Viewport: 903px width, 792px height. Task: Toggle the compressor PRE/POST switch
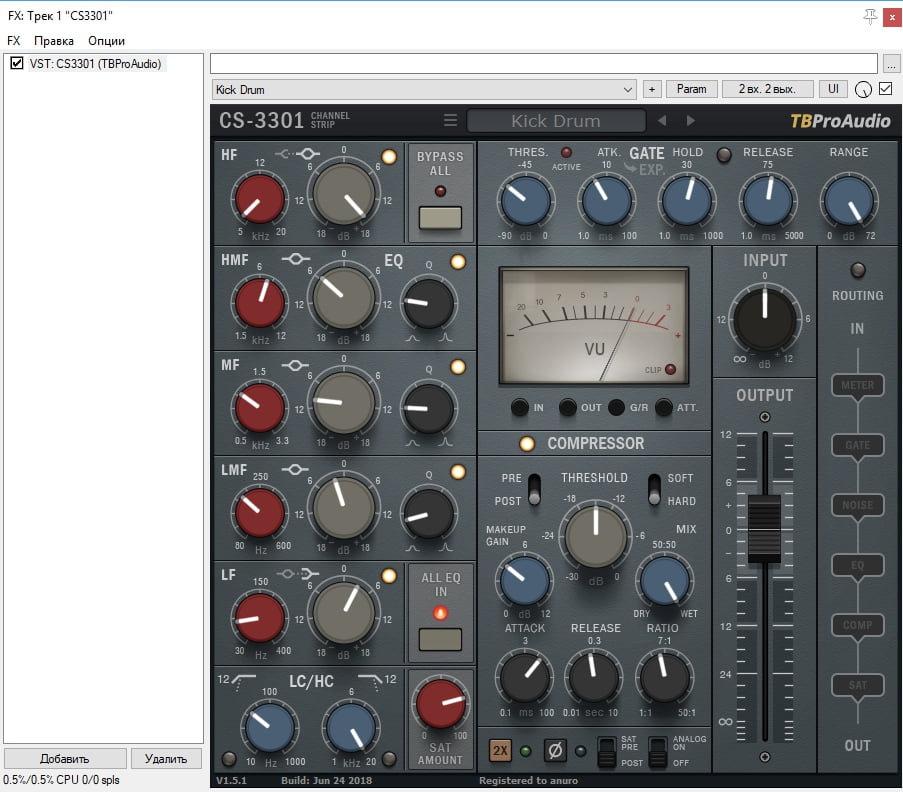[535, 489]
